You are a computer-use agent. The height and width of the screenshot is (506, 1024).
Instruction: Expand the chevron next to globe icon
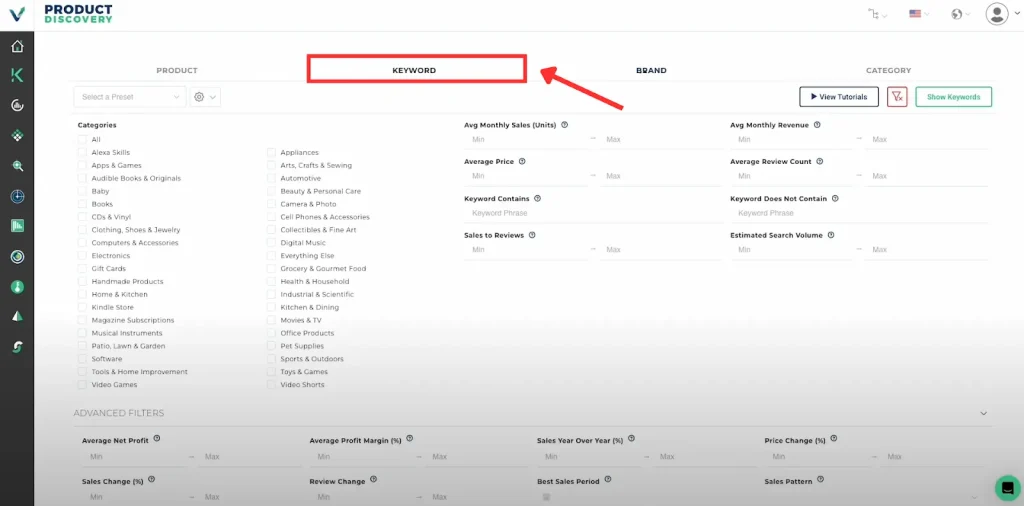(x=968, y=14)
